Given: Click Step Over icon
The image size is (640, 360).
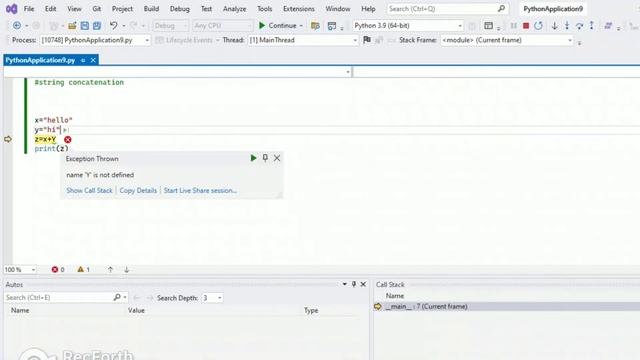Looking at the screenshot, I should pyautogui.click(x=579, y=26).
